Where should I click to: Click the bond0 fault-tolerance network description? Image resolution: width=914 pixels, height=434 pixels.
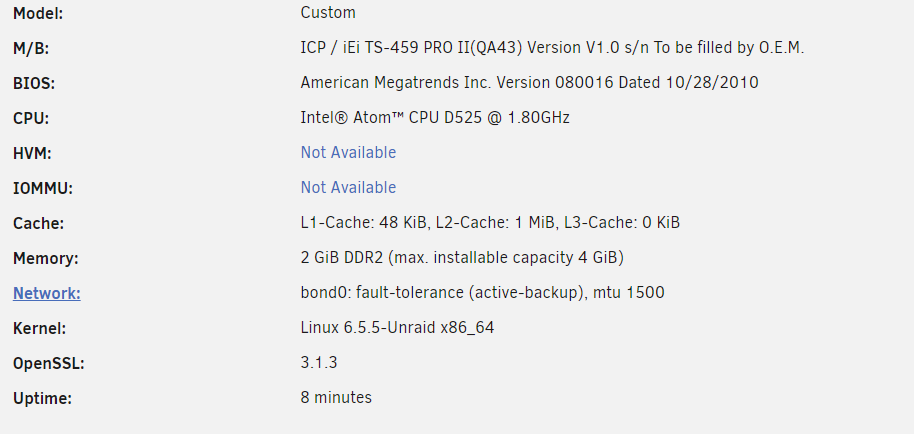click(x=482, y=292)
